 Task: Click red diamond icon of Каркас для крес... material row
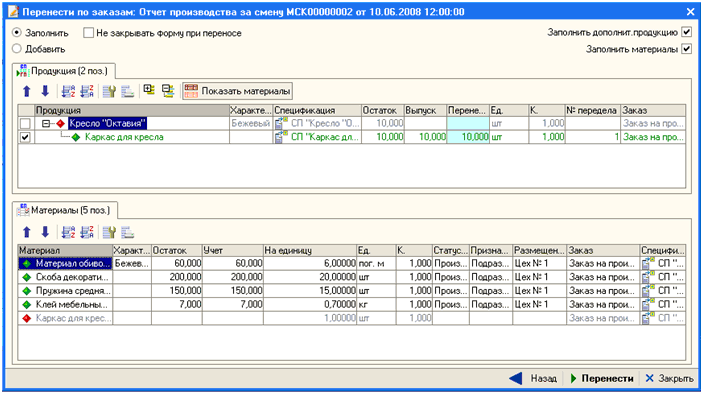[27, 318]
